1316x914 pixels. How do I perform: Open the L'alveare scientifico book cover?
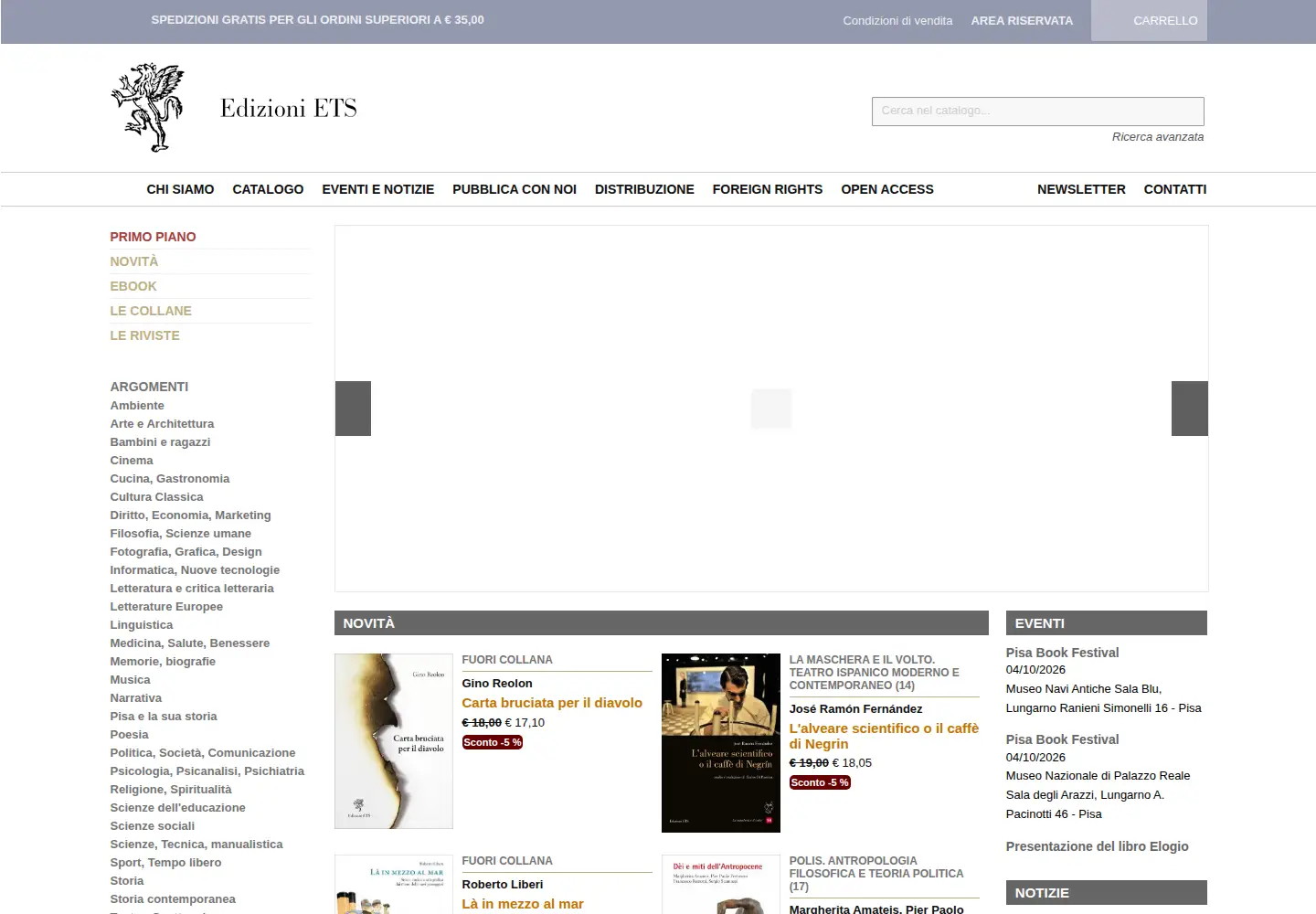[721, 743]
